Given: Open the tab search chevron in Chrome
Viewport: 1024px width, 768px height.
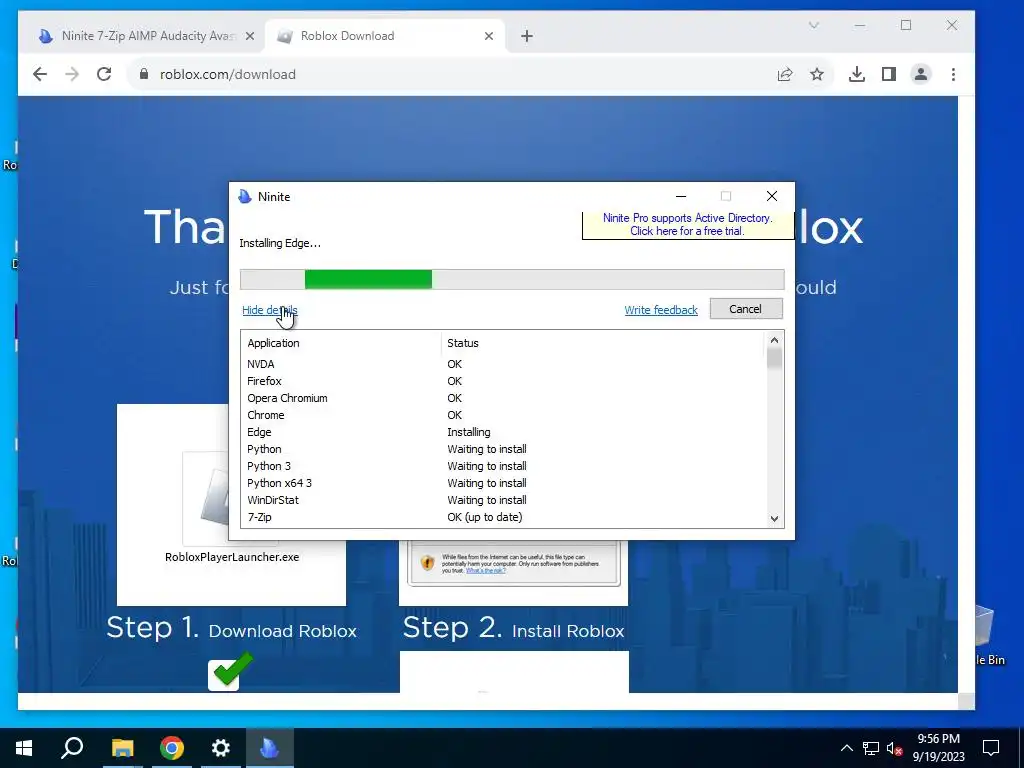Looking at the screenshot, I should coord(814,25).
